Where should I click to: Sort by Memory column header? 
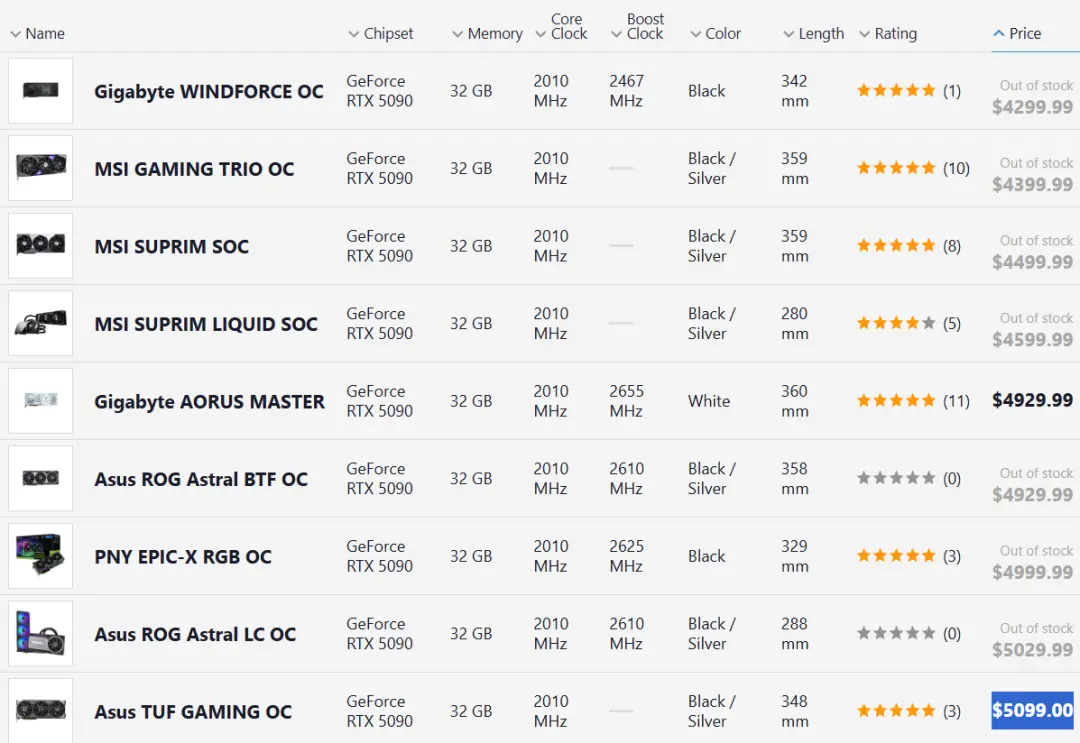click(488, 34)
